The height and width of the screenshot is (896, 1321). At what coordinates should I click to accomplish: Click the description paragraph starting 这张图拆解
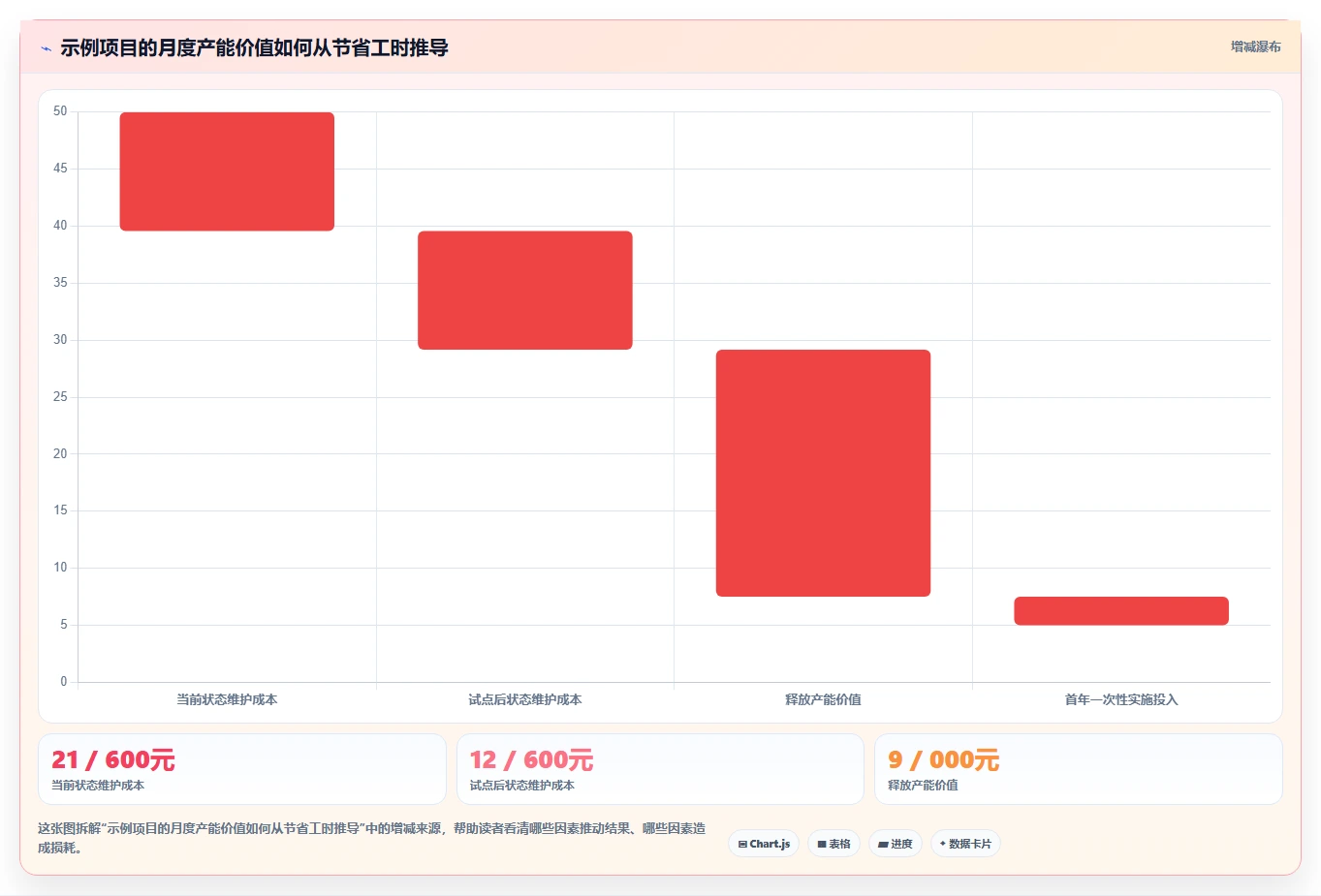371,838
